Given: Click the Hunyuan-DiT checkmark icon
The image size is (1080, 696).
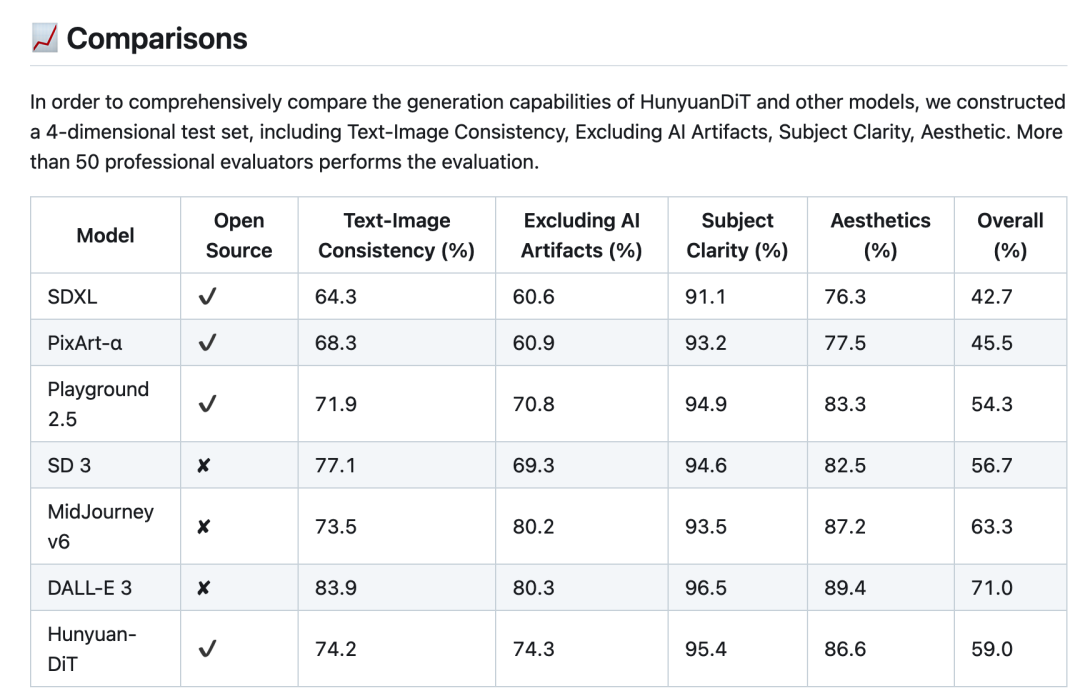Looking at the screenshot, I should click(x=207, y=649).
